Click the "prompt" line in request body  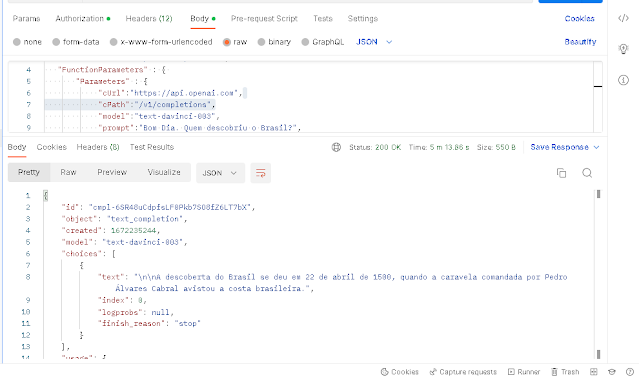(200, 128)
